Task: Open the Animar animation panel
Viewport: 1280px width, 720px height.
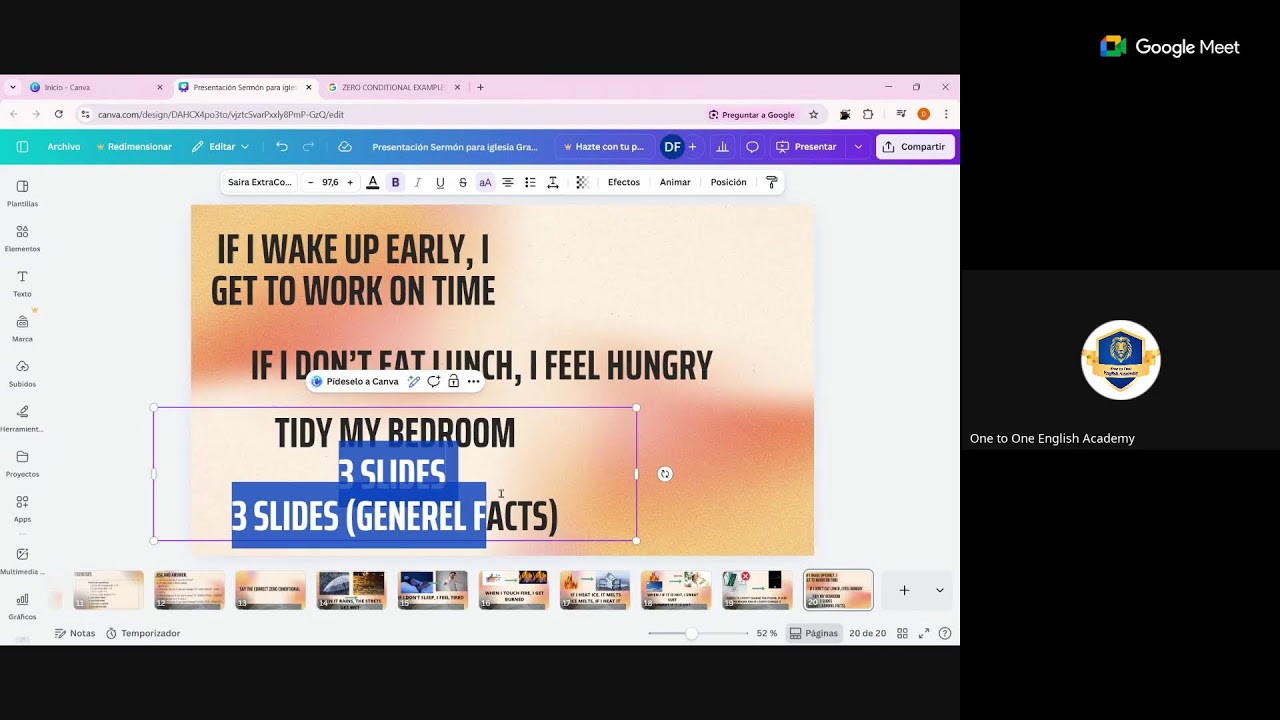Action: 675,182
